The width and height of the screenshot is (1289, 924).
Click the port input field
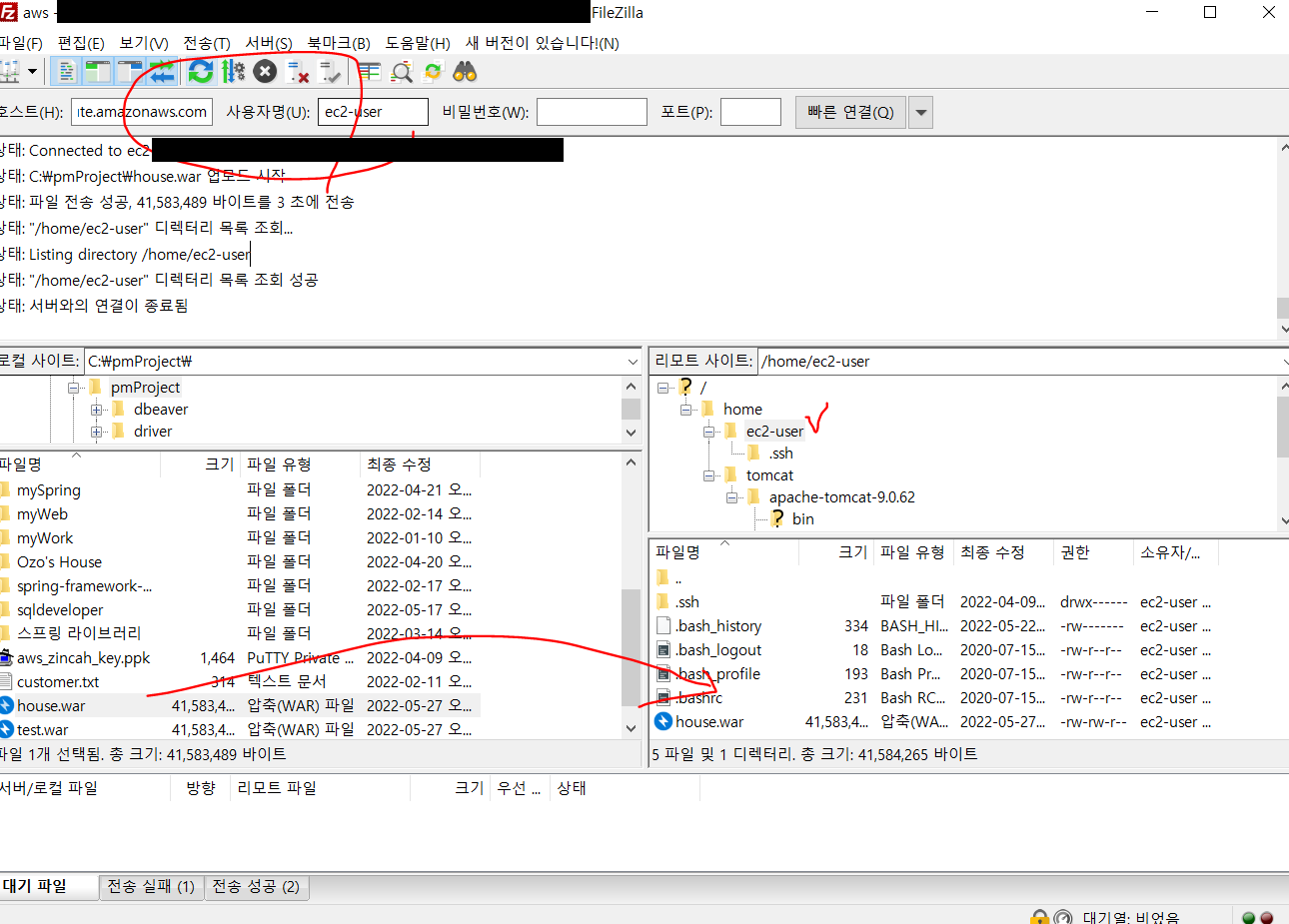point(750,112)
